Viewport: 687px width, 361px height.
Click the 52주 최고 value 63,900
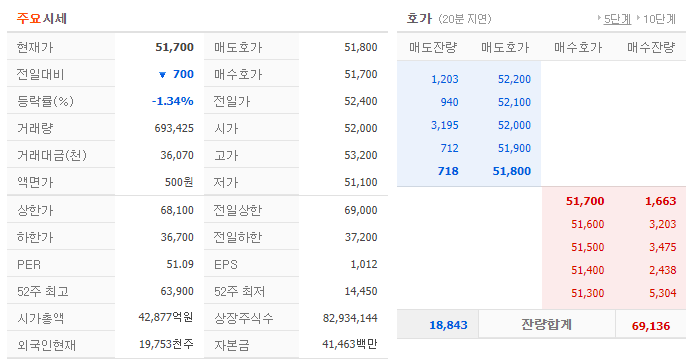tap(177, 291)
